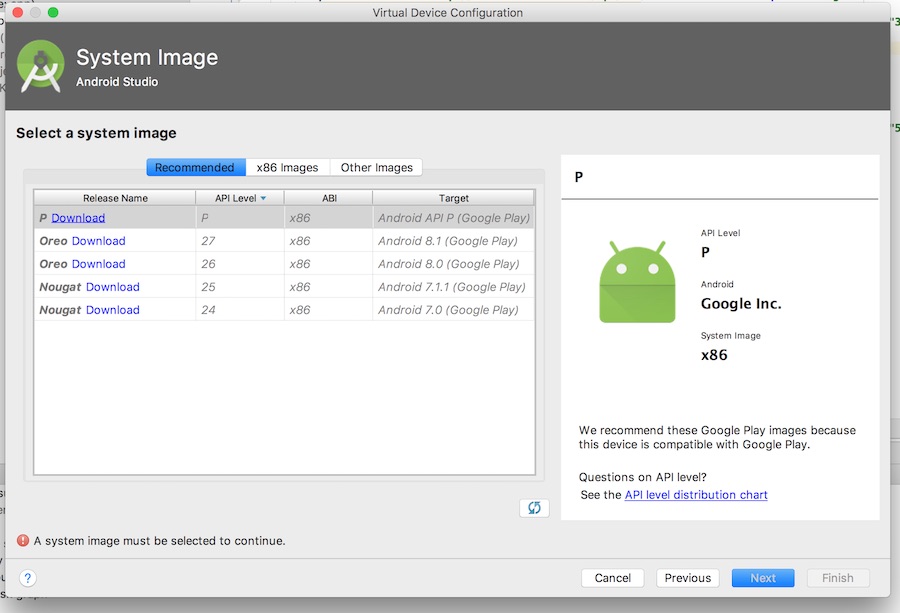Click API level 26 cell
900x613 pixels.
[240, 264]
